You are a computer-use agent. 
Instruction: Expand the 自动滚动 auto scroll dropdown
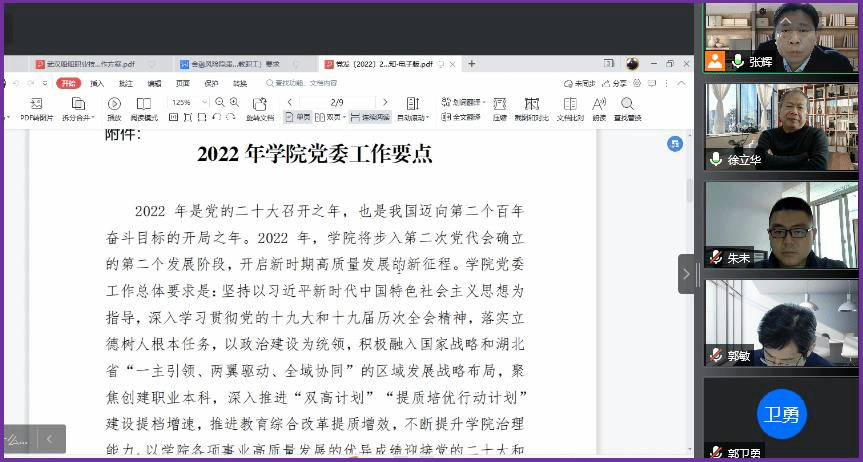413,117
